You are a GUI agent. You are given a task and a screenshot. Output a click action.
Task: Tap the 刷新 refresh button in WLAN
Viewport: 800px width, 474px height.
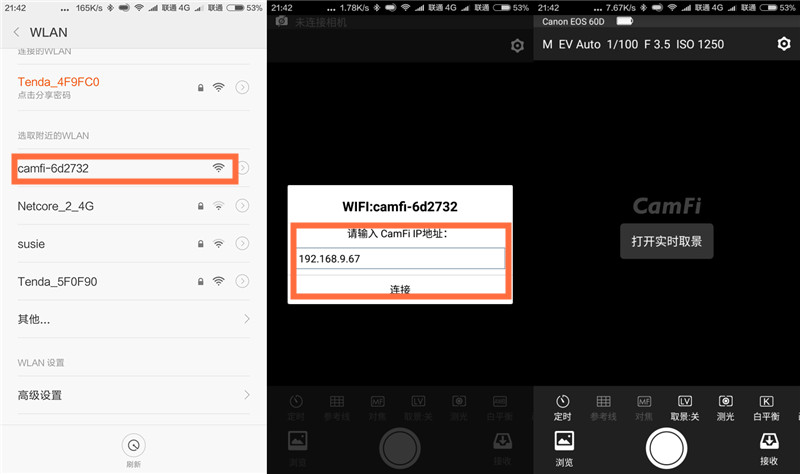[134, 450]
